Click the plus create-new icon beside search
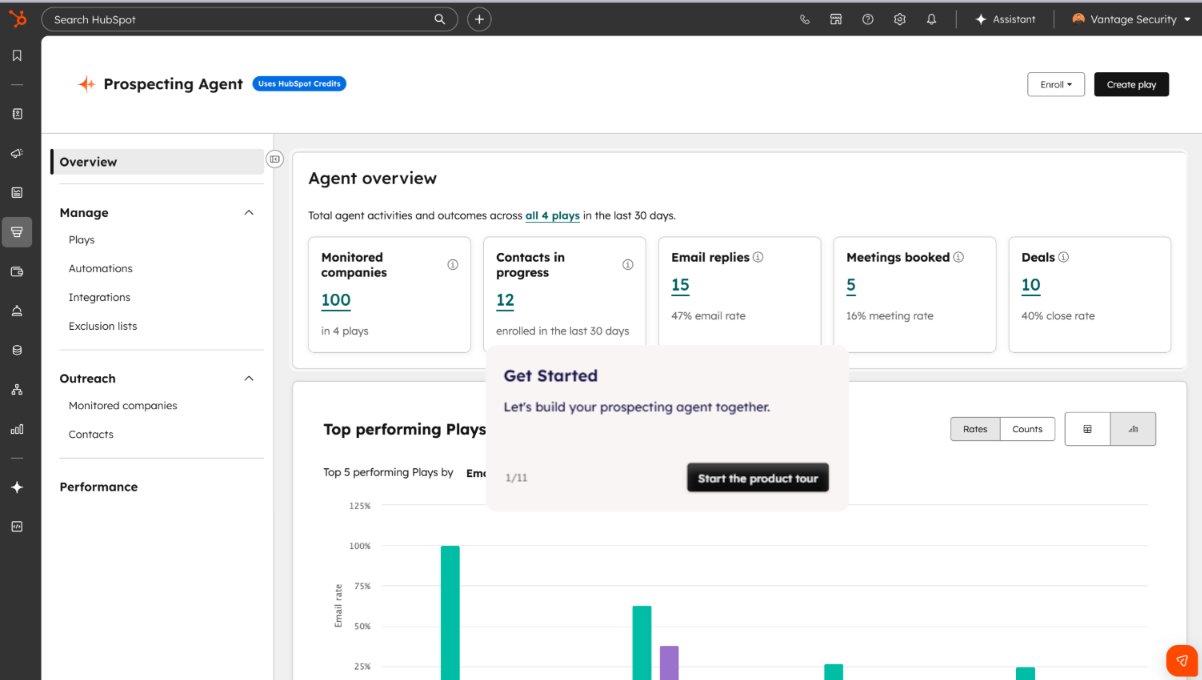 point(479,19)
